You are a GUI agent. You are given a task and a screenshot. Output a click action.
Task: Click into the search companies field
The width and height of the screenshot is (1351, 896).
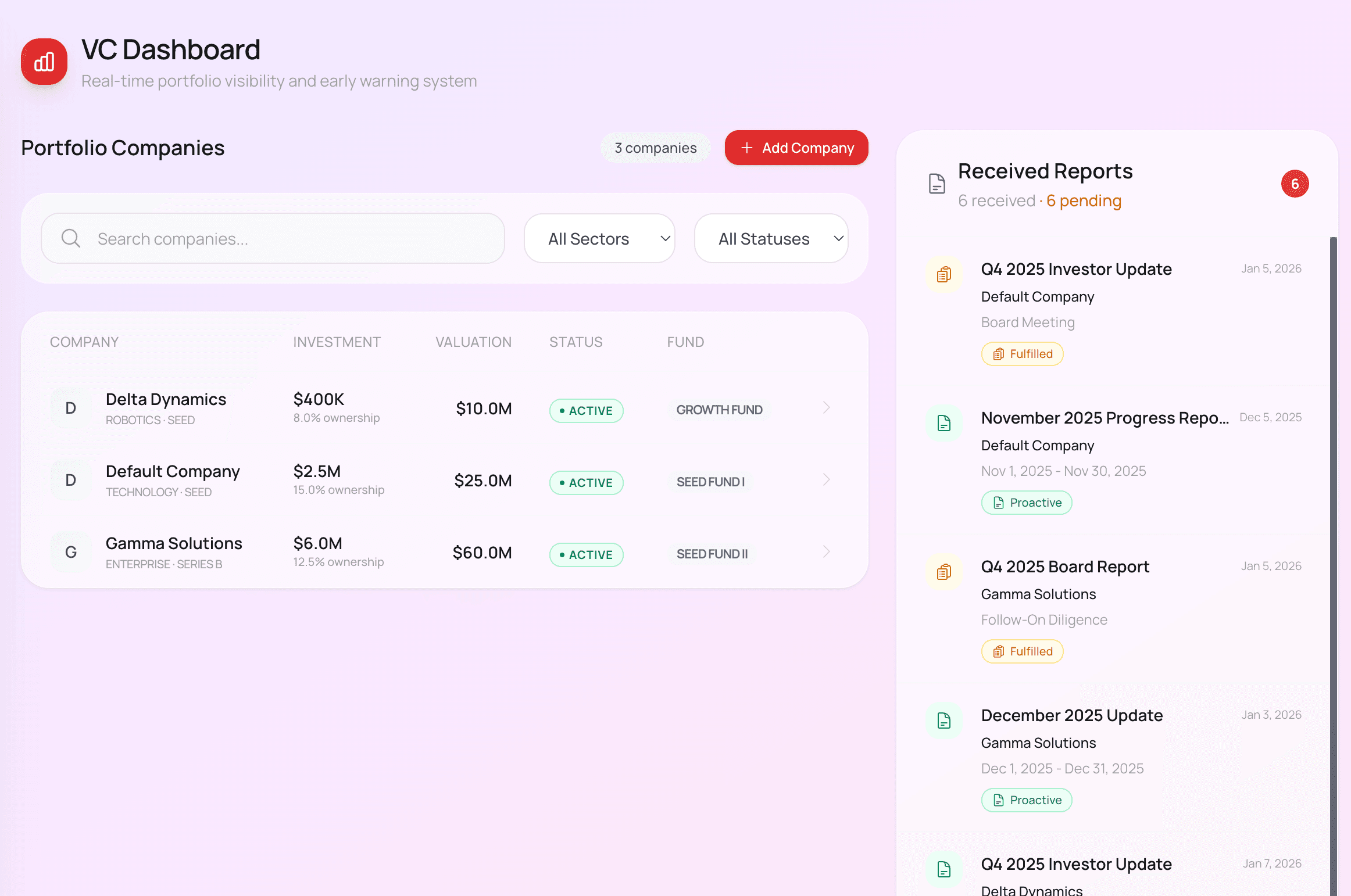click(273, 238)
